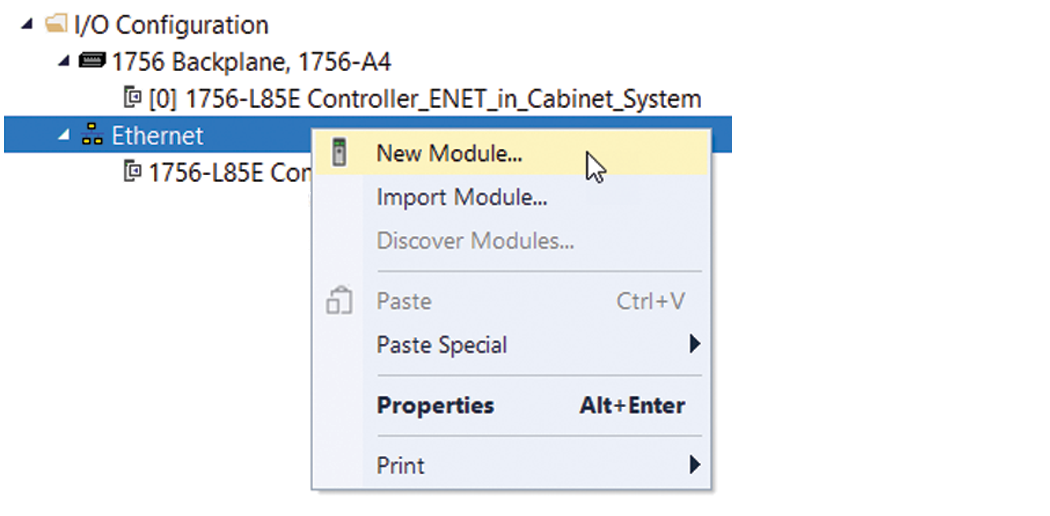The width and height of the screenshot is (1050, 516).
Task: Click the New Module icon in menu
Action: point(340,153)
